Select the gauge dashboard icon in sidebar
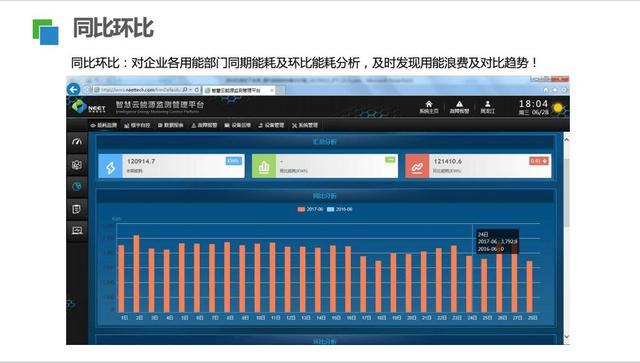 [77, 142]
